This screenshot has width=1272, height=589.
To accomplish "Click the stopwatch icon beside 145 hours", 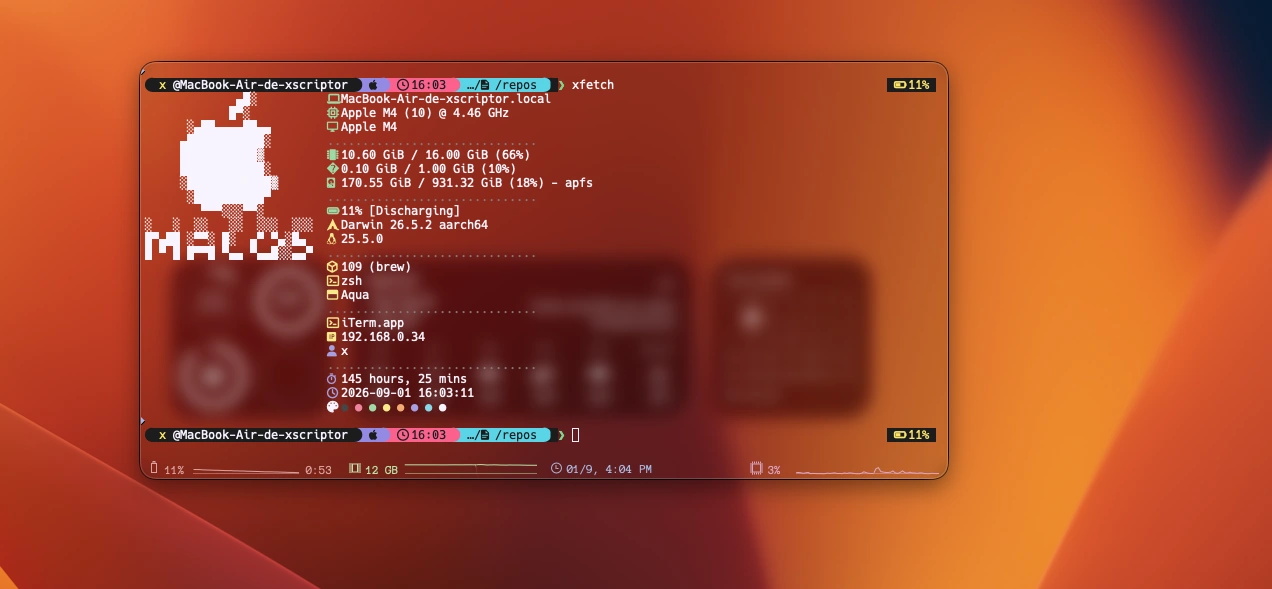I will pyautogui.click(x=332, y=379).
